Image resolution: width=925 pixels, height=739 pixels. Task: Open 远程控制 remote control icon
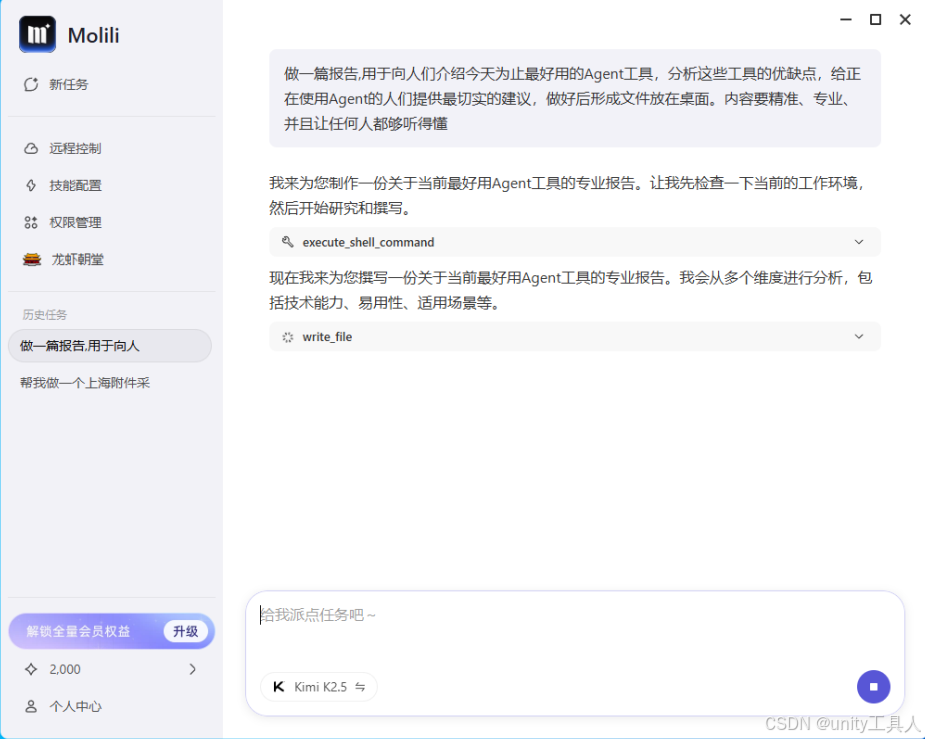31,149
